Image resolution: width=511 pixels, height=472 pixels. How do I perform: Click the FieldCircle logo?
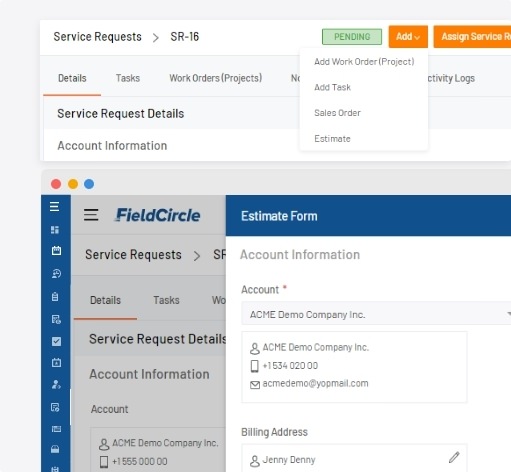pos(157,215)
